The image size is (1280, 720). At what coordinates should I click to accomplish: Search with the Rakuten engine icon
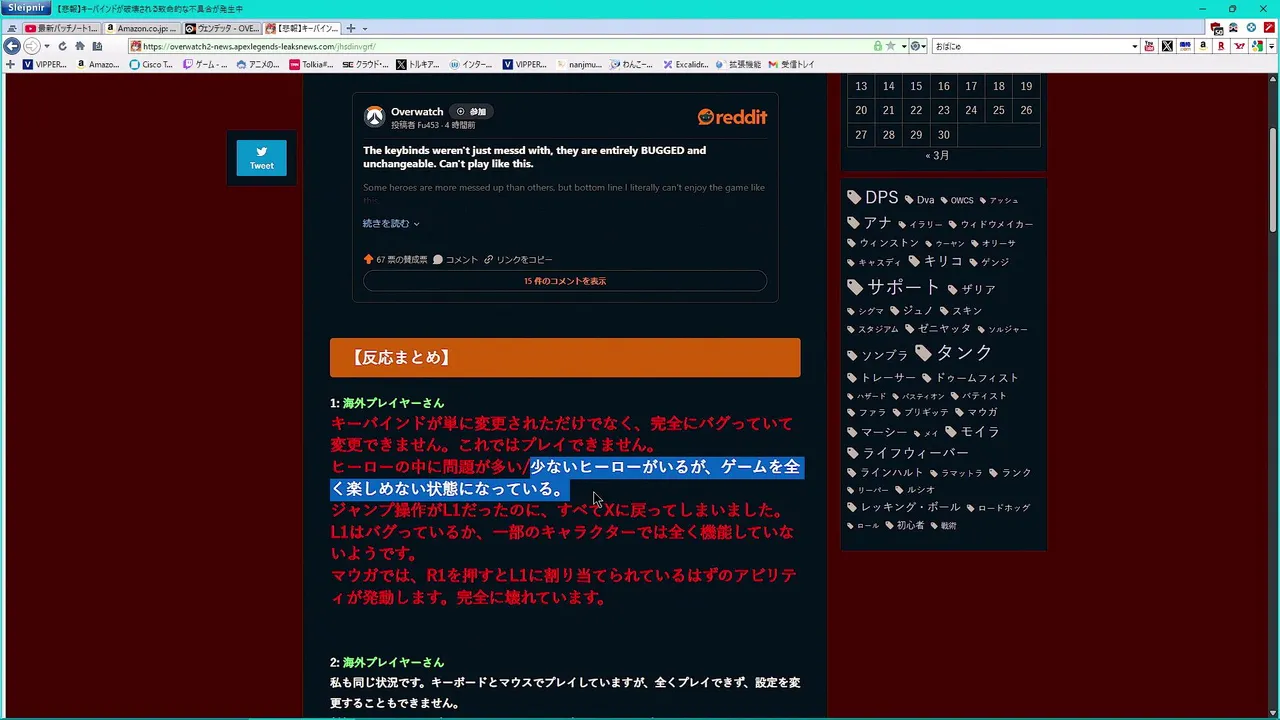click(1221, 46)
